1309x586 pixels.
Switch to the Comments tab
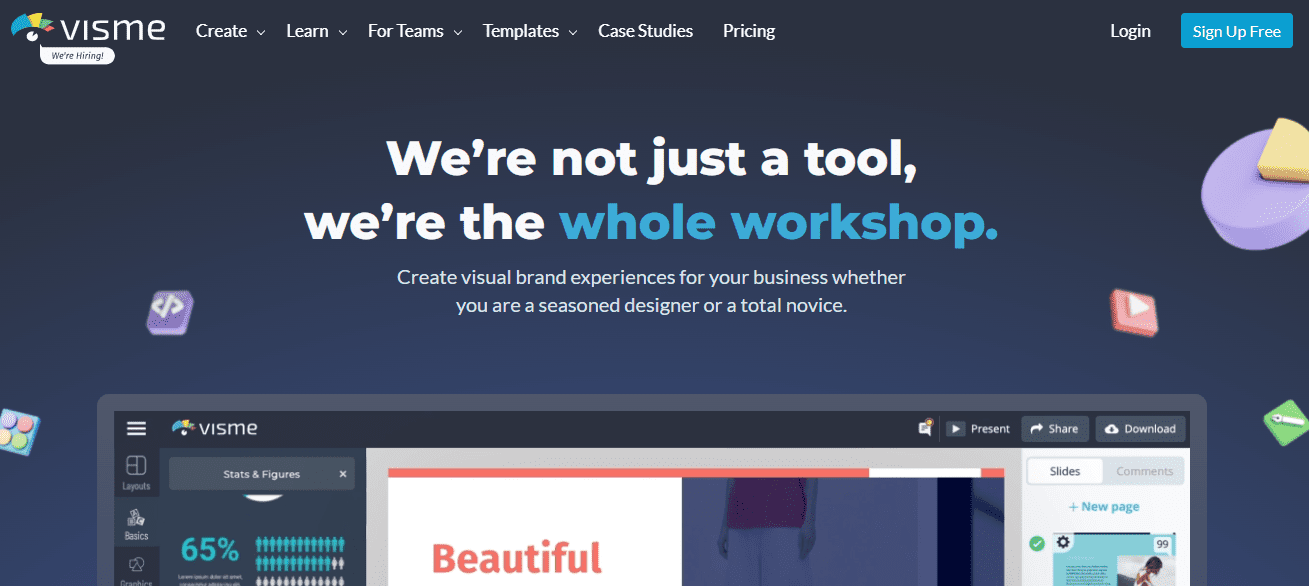coord(1144,471)
